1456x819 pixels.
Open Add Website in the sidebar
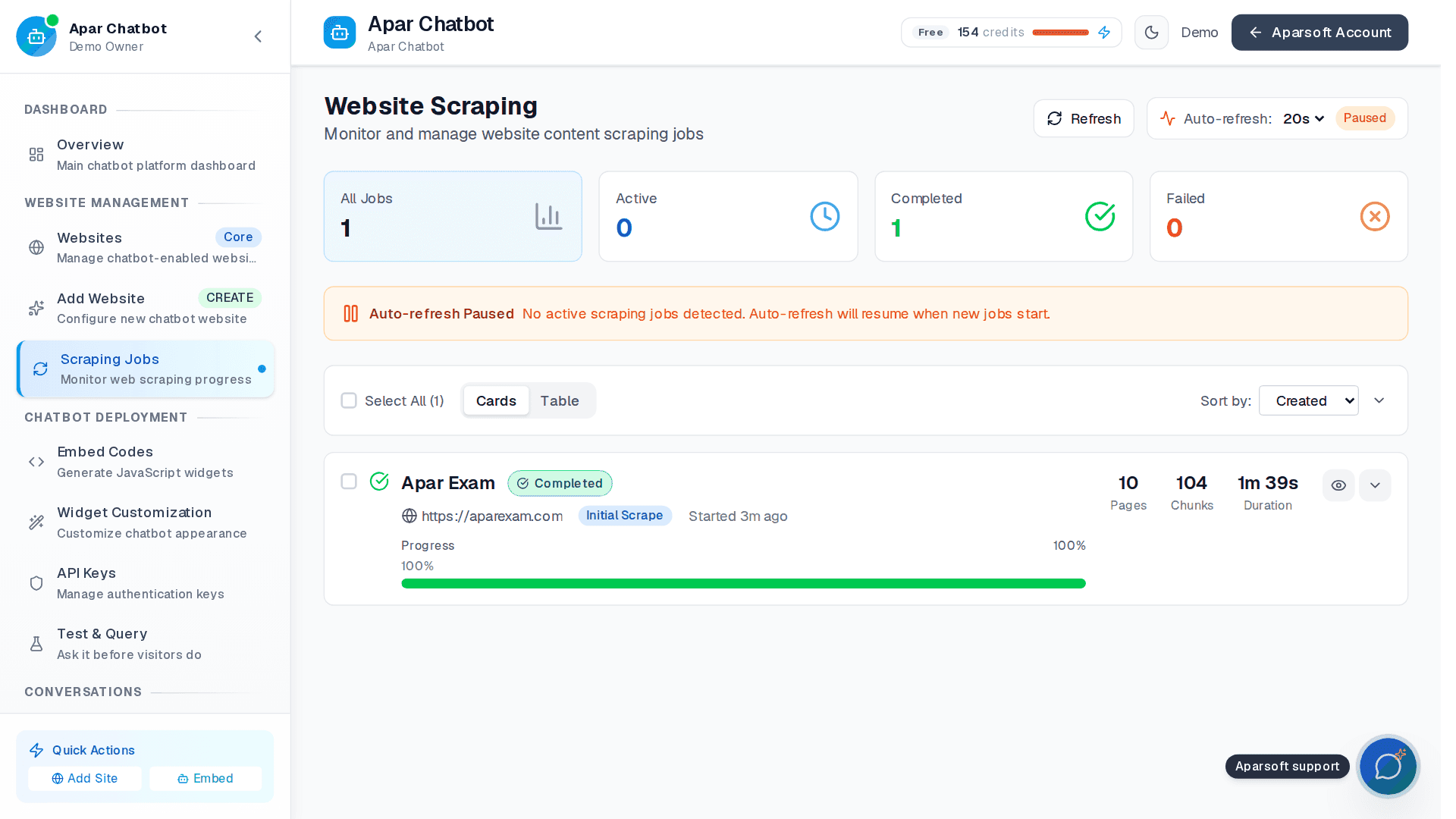(146, 309)
